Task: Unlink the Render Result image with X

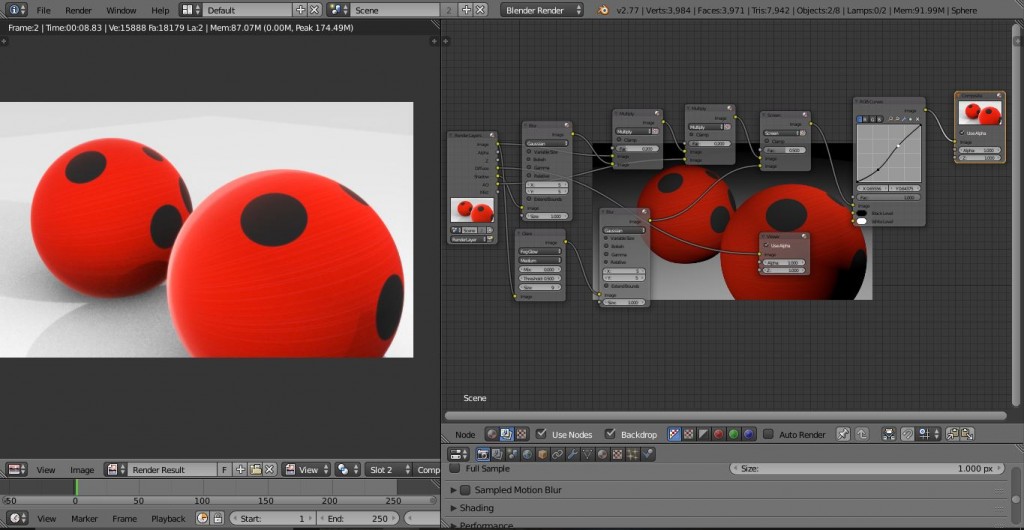Action: pyautogui.click(x=270, y=469)
